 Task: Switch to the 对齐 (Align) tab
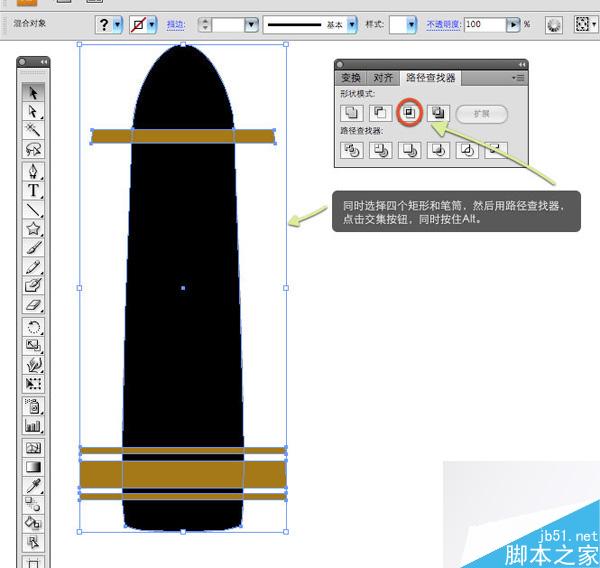(x=383, y=78)
